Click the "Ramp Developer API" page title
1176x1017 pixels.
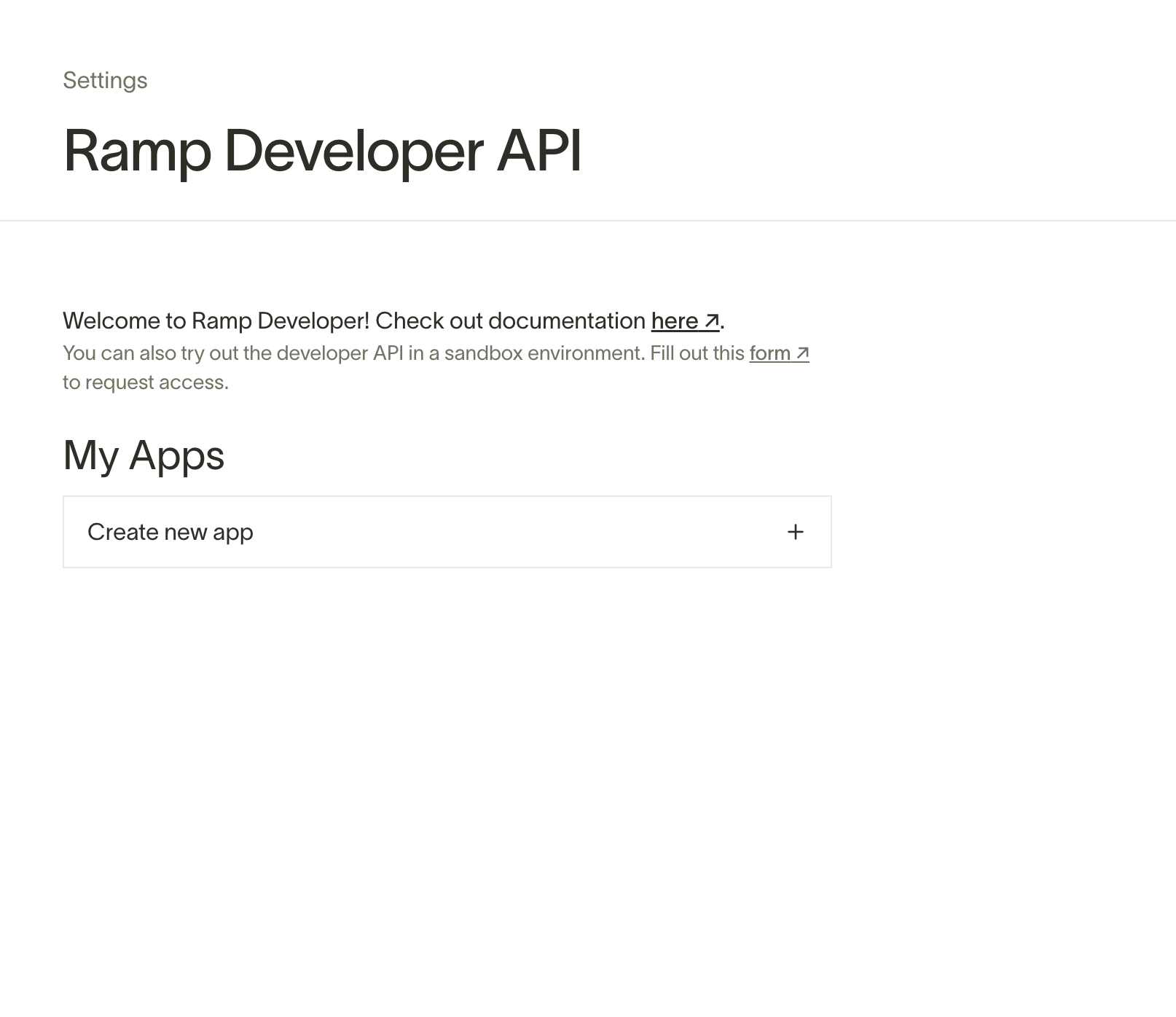click(x=322, y=151)
